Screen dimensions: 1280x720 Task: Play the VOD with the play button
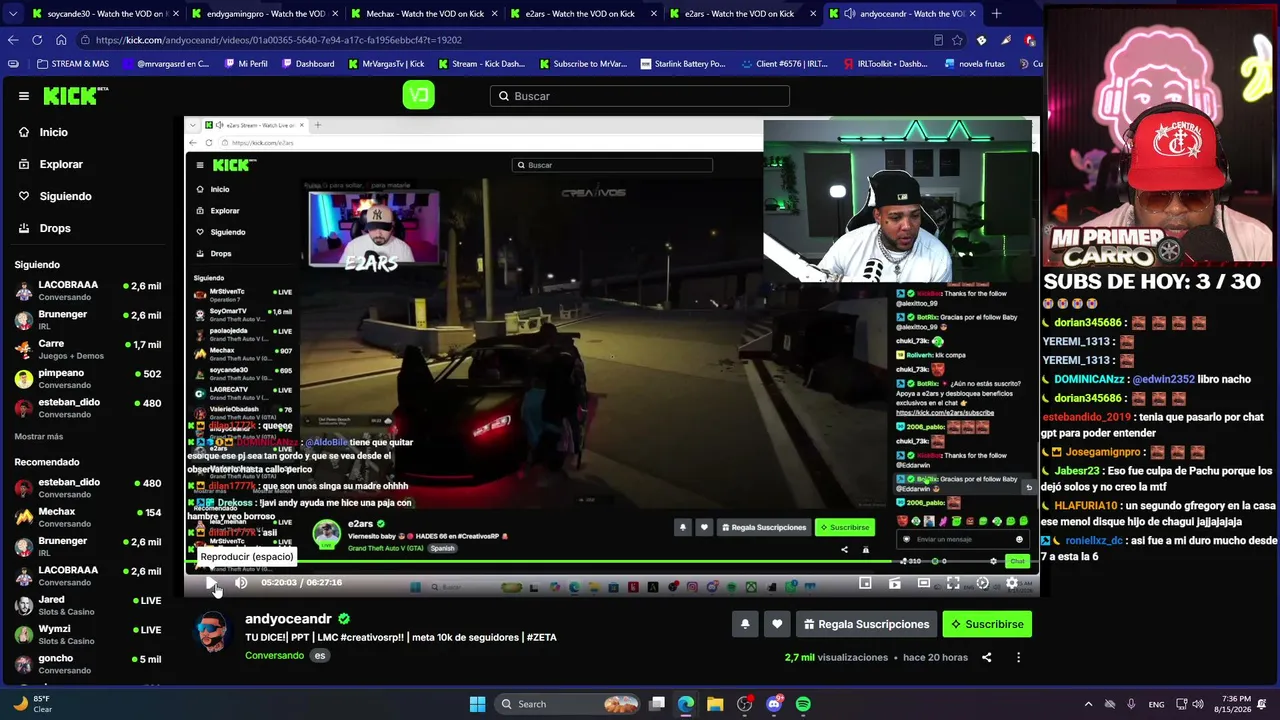[x=211, y=583]
